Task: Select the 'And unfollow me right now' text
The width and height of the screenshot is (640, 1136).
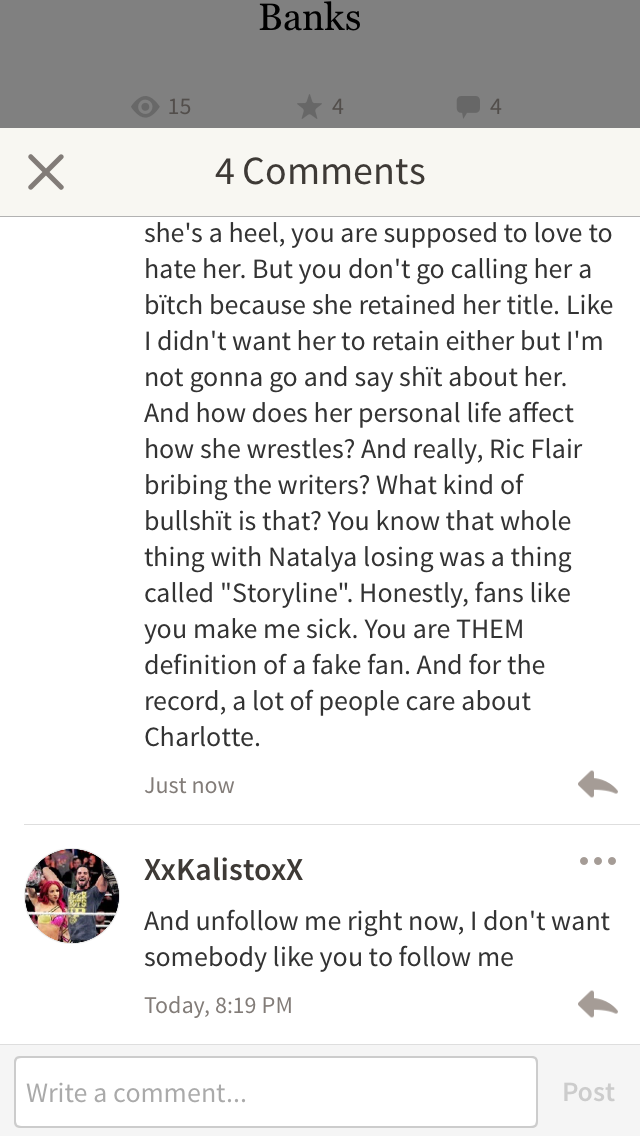Action: tap(377, 939)
